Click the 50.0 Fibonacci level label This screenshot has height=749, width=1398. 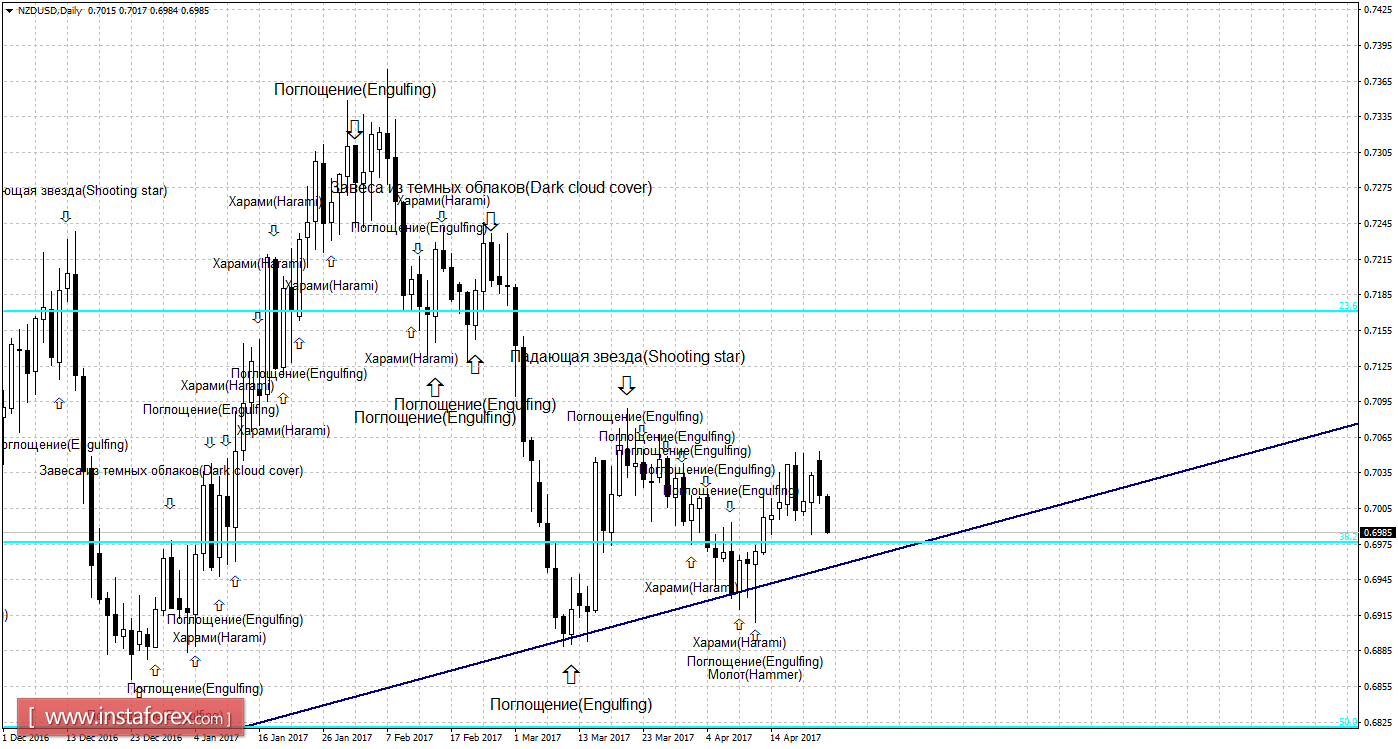(x=1348, y=720)
